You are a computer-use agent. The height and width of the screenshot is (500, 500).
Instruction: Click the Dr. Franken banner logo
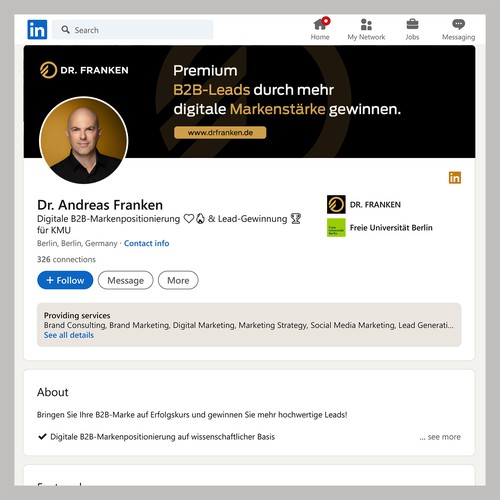[x=84, y=70]
